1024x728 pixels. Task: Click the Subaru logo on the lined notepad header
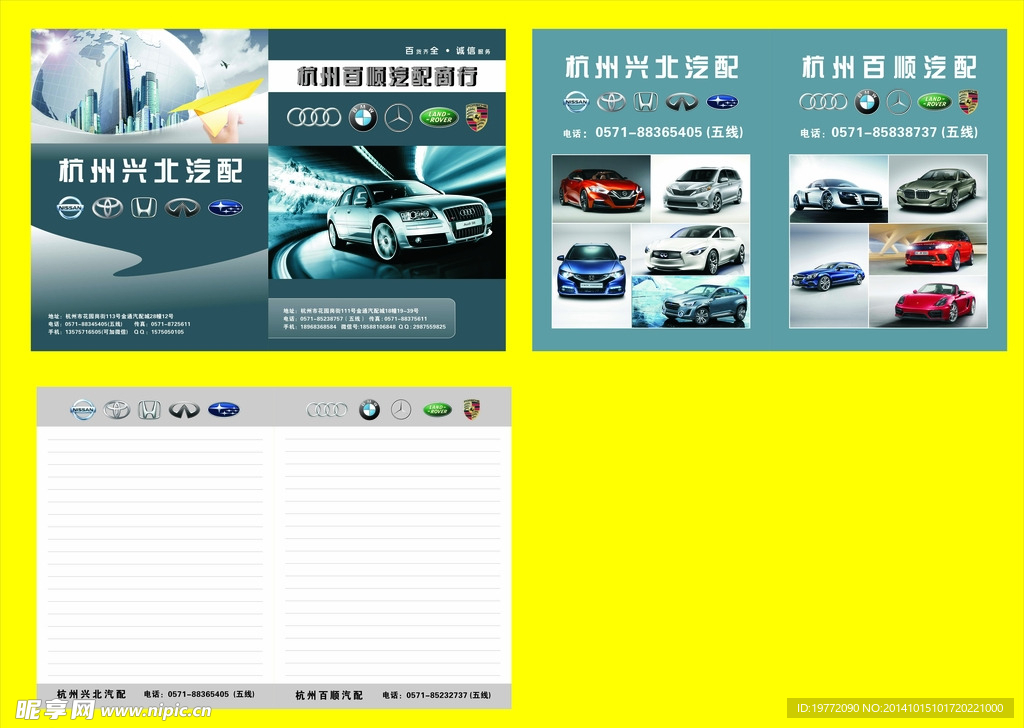[x=224, y=409]
